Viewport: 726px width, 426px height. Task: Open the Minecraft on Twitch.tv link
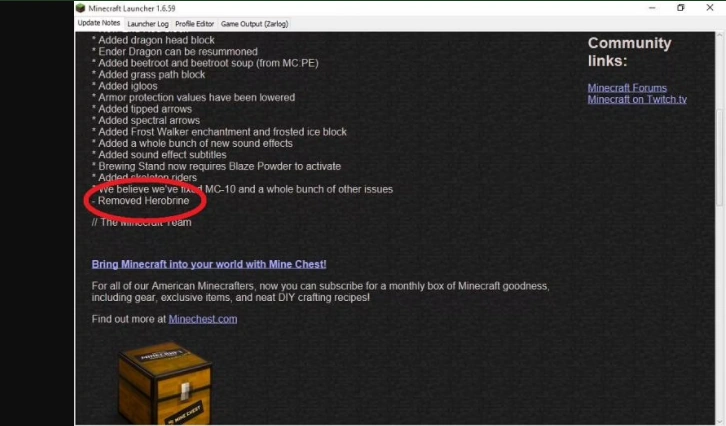[637, 100]
